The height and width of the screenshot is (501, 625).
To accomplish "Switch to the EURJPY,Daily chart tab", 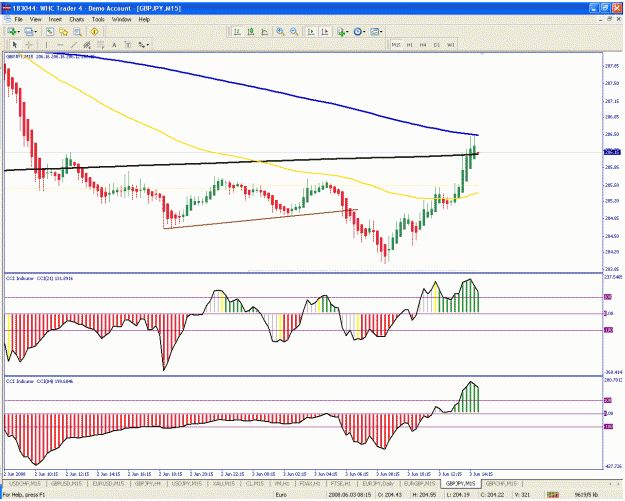I will 378,484.
